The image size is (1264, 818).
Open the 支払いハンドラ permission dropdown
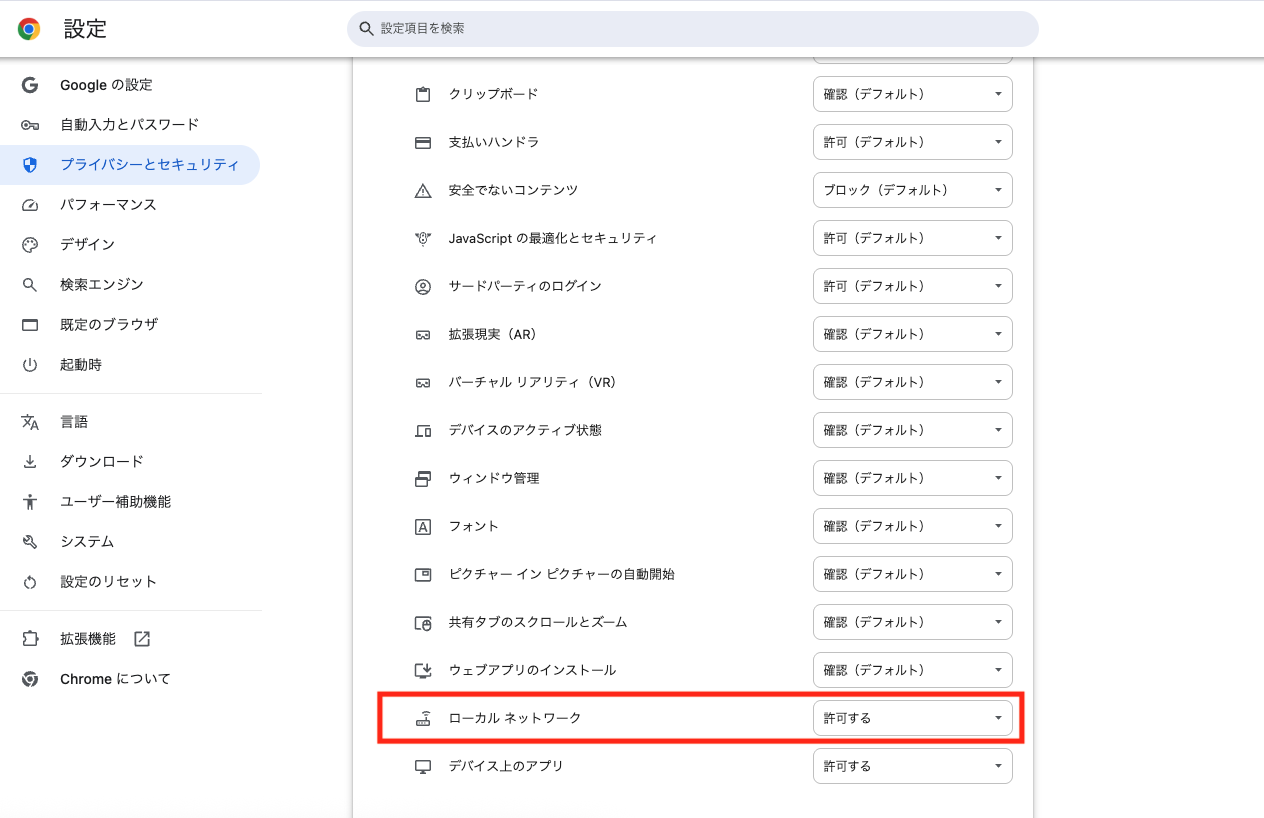[x=913, y=142]
